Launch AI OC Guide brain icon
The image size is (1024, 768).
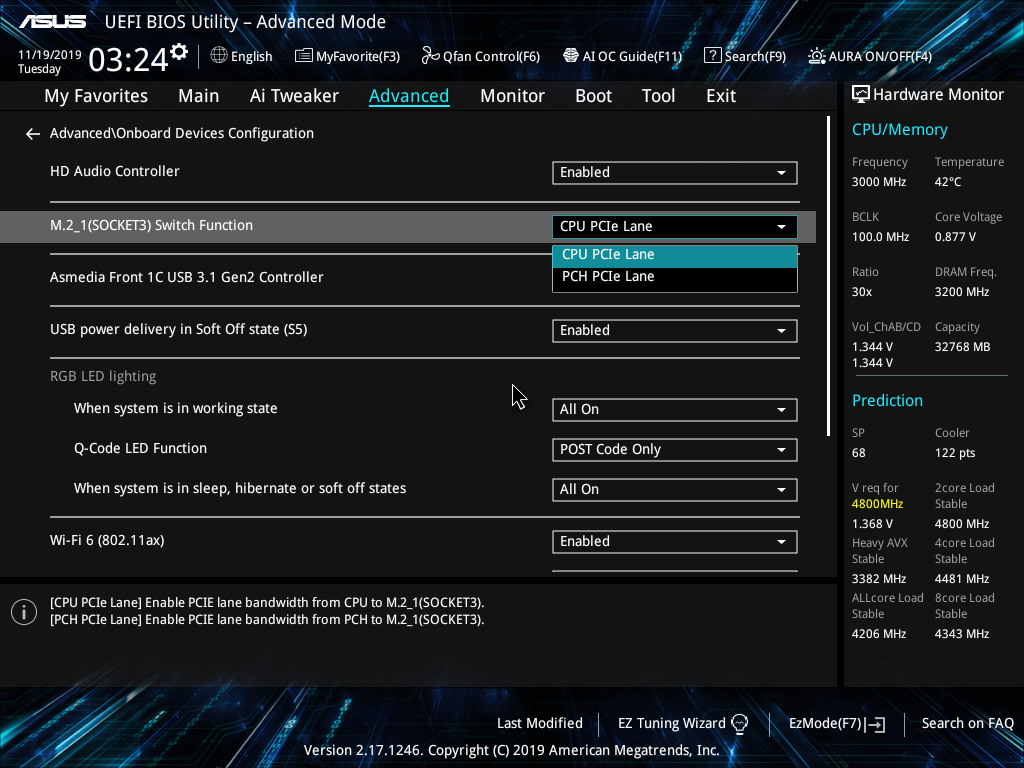tap(571, 56)
